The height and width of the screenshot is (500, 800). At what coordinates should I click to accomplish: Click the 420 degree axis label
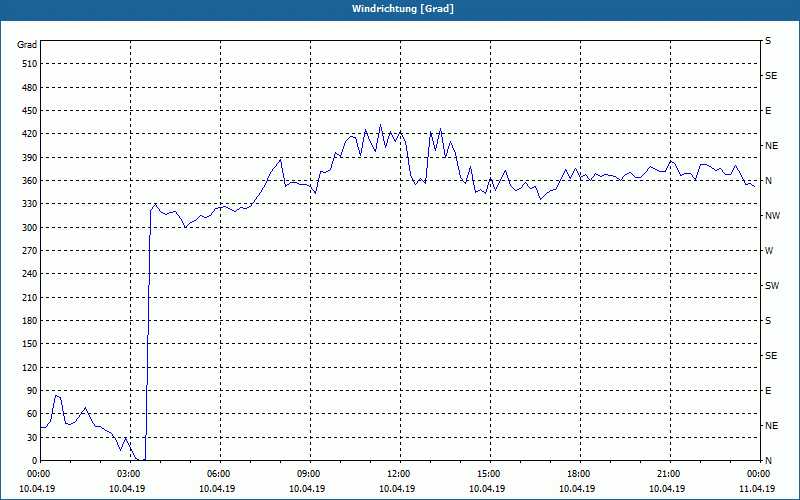[x=30, y=134]
